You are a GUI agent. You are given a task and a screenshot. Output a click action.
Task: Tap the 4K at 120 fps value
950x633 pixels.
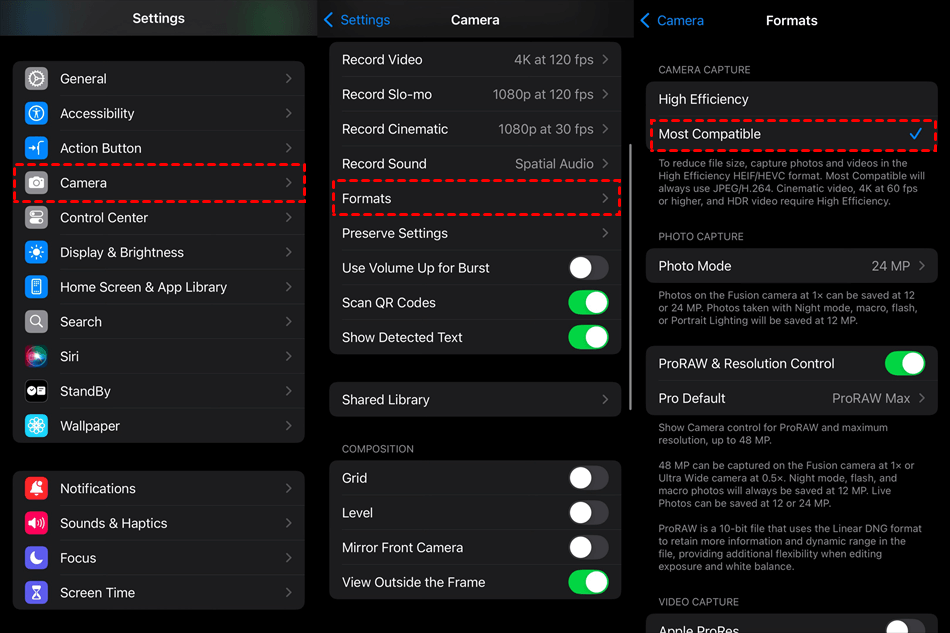pos(554,59)
